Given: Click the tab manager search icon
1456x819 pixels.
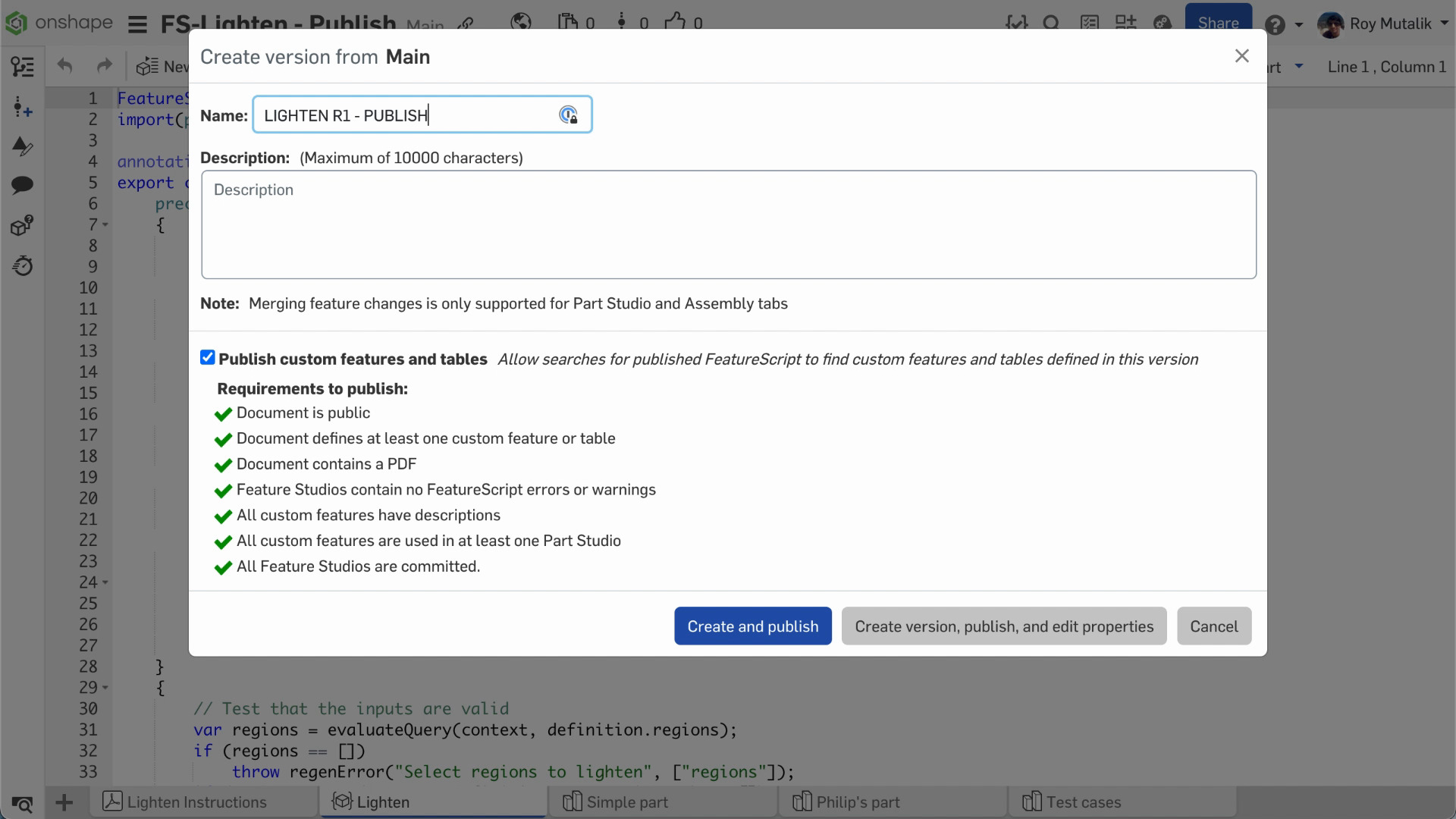Looking at the screenshot, I should click(x=23, y=803).
